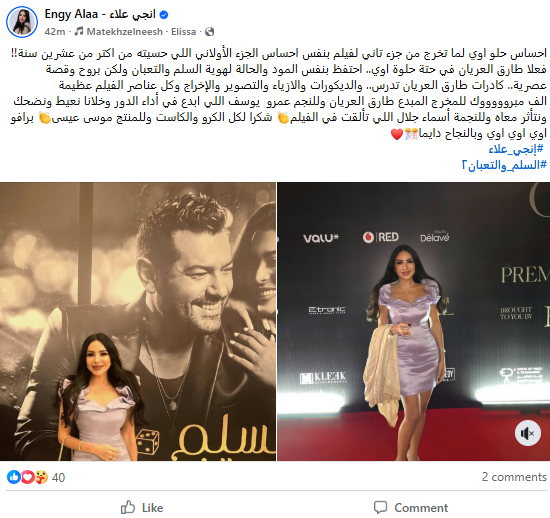Open the Engy Alaa profile name

(100, 14)
